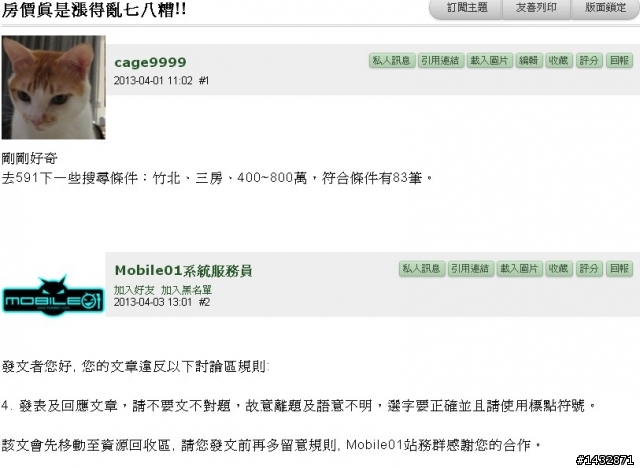Click the 加入好友 link
The width and height of the screenshot is (640, 468).
[x=134, y=290]
